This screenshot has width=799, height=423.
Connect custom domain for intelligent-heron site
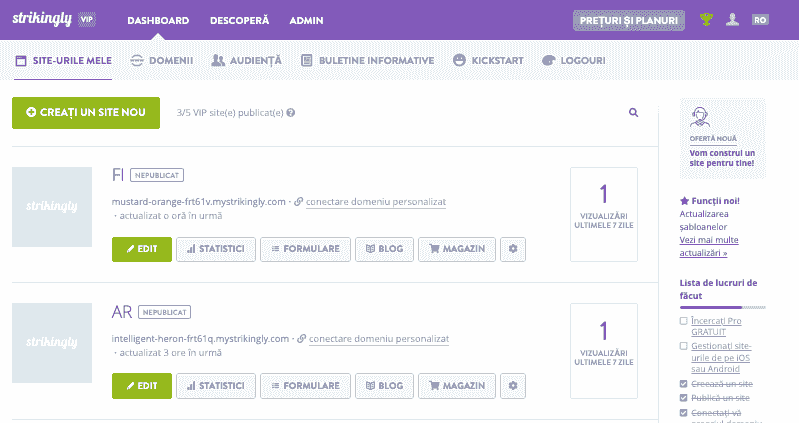coord(379,338)
